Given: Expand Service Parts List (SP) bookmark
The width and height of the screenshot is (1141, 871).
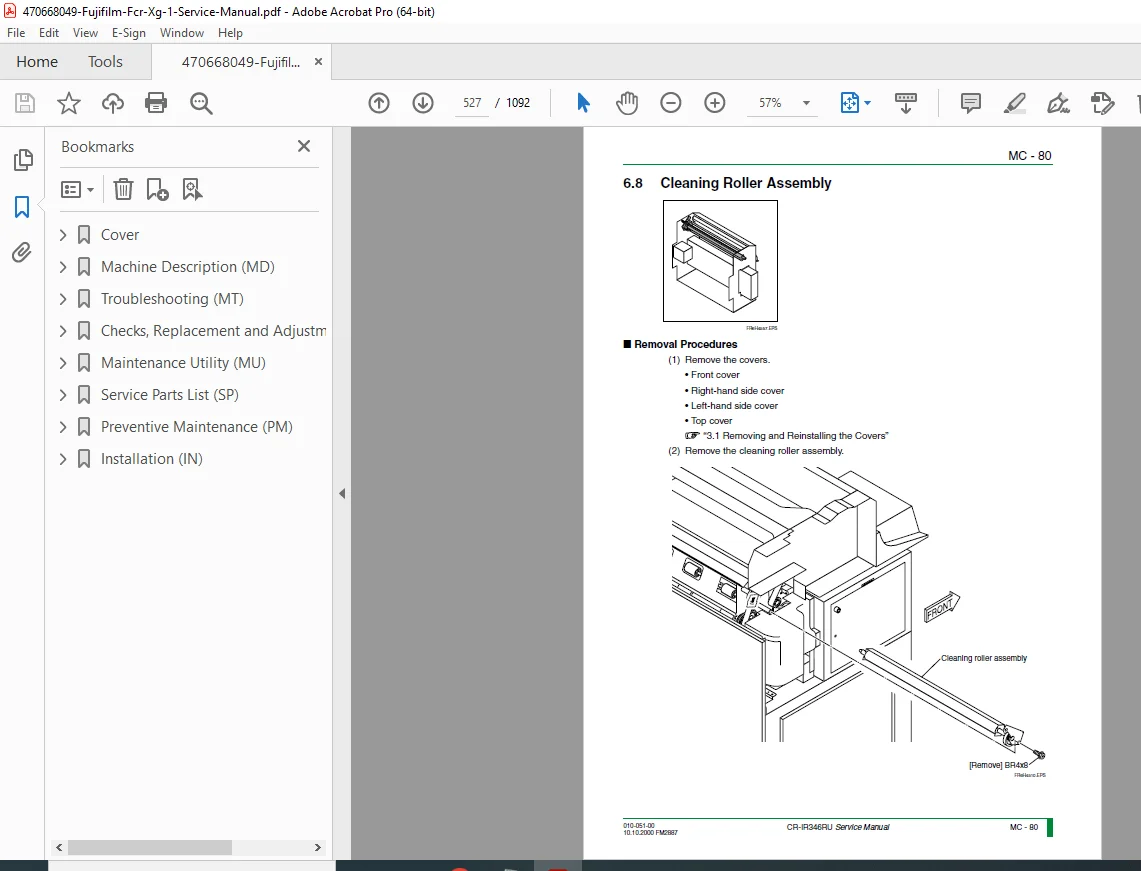Looking at the screenshot, I should [63, 395].
